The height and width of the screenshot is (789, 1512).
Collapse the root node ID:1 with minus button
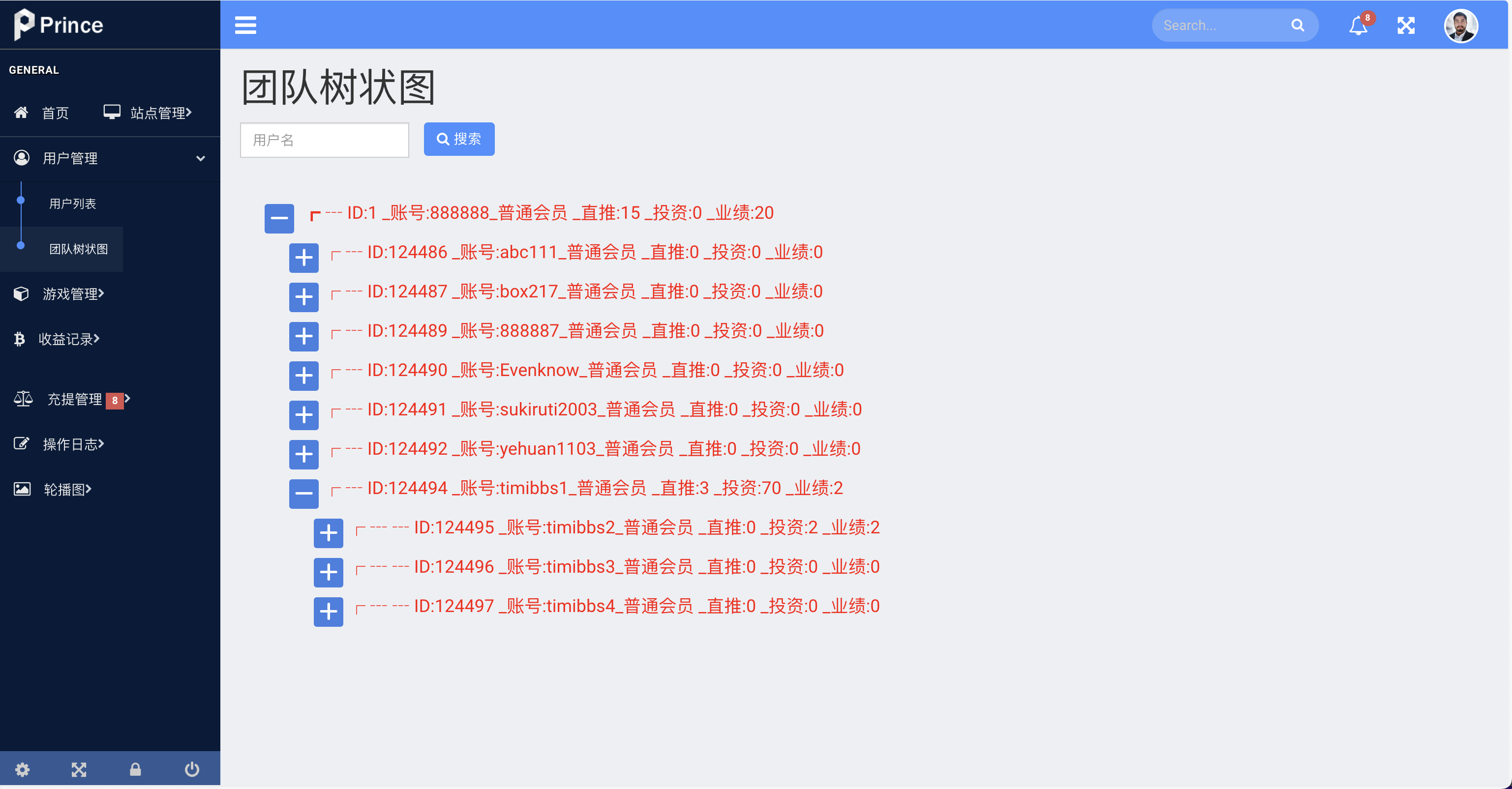(x=279, y=218)
